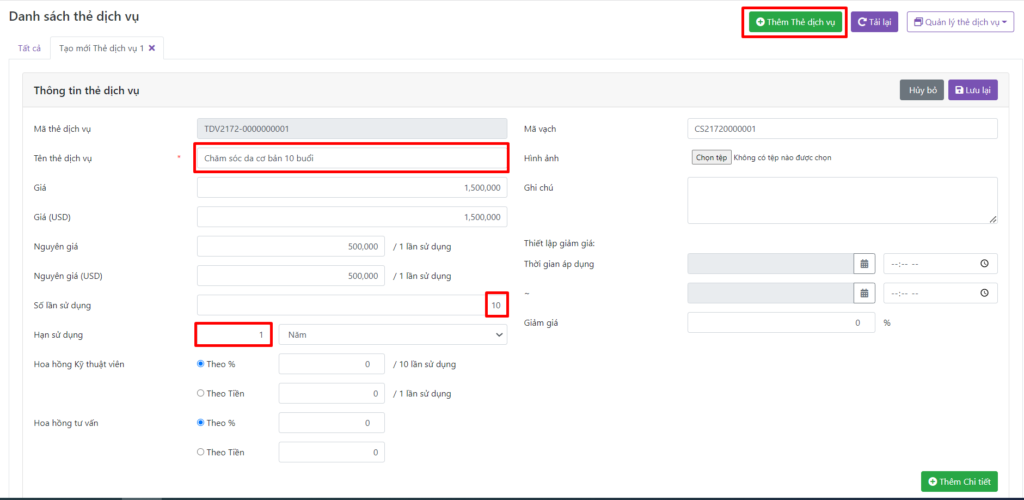The height and width of the screenshot is (500, 1024).
Task: Click Lưu lại save button
Action: pyautogui.click(x=972, y=90)
